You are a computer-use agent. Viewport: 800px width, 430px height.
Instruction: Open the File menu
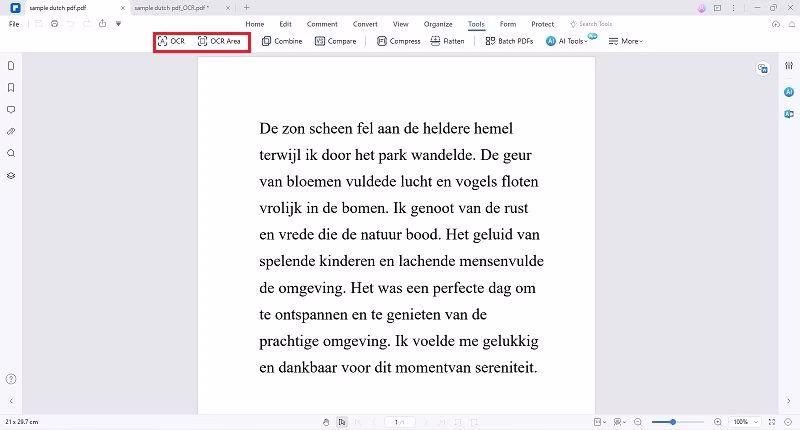click(14, 24)
